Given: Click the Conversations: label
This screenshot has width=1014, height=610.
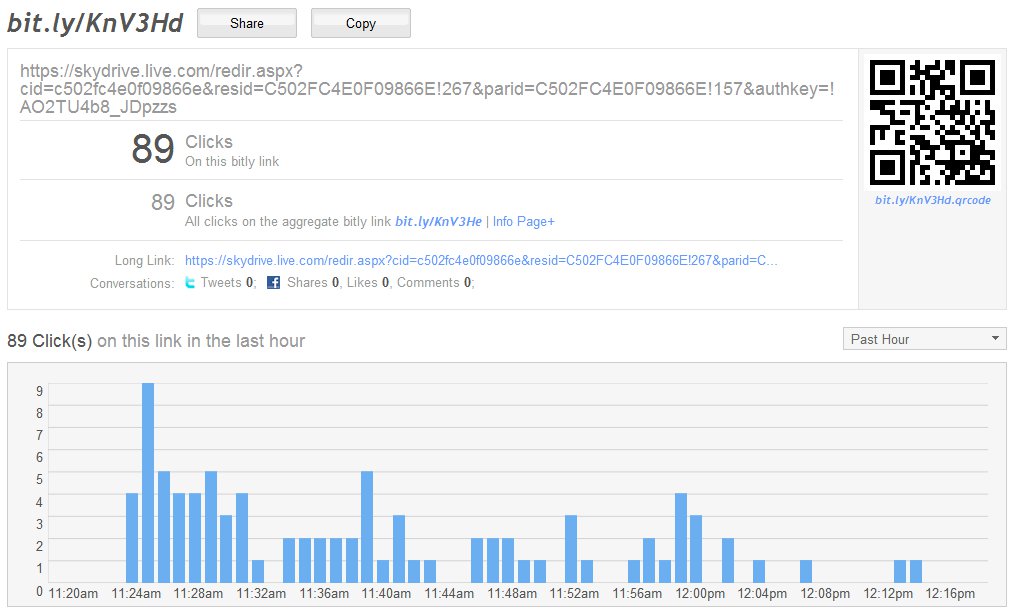Looking at the screenshot, I should pyautogui.click(x=132, y=283).
